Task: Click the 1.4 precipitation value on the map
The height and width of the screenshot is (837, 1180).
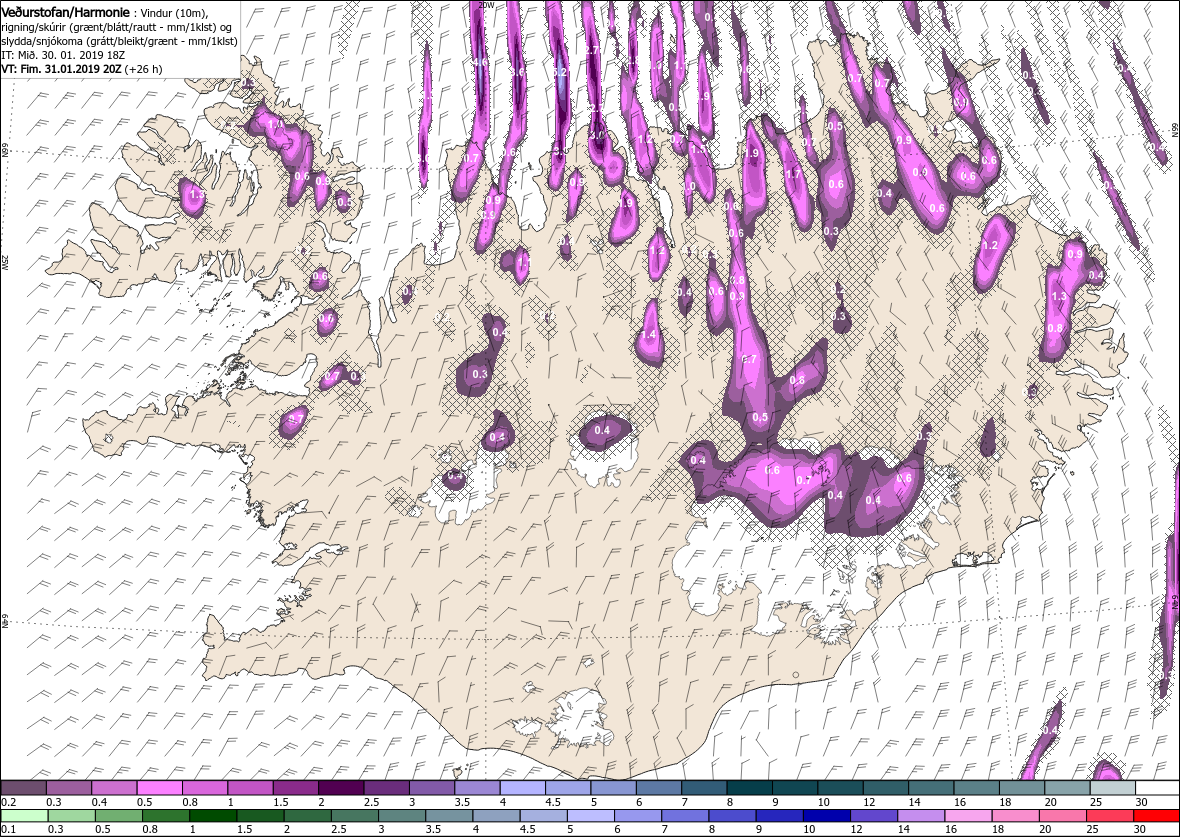Action: tap(649, 335)
